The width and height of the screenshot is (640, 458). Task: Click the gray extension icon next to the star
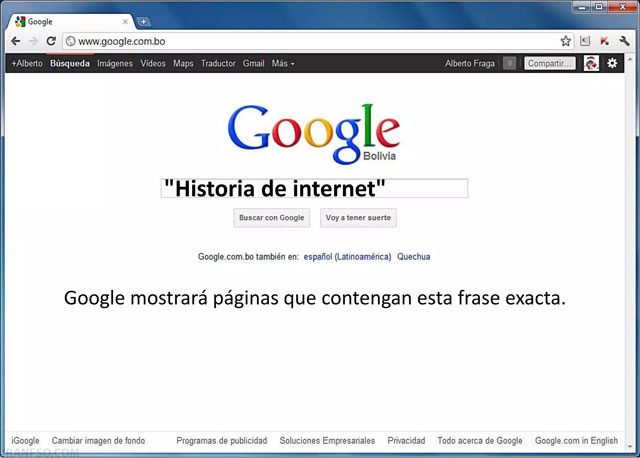click(x=585, y=41)
